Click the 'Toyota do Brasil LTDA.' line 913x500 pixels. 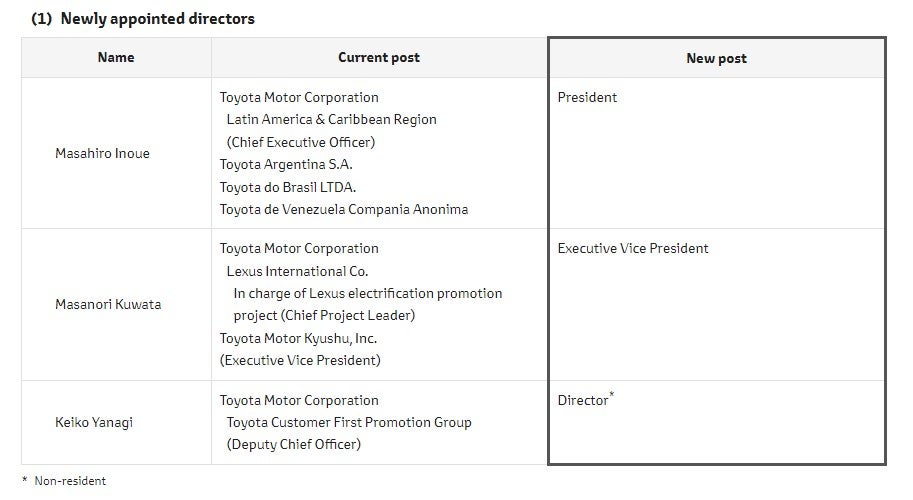288,187
